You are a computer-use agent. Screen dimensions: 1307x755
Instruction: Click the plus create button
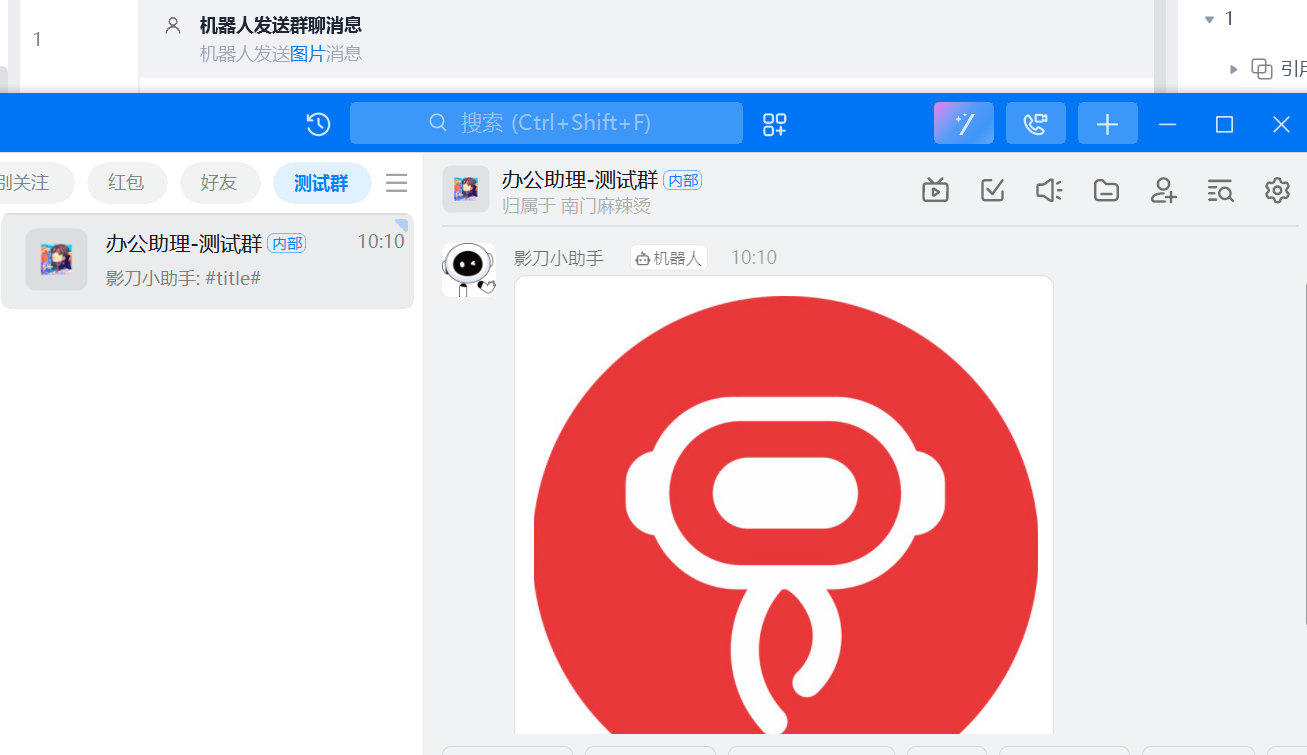[x=1107, y=123]
